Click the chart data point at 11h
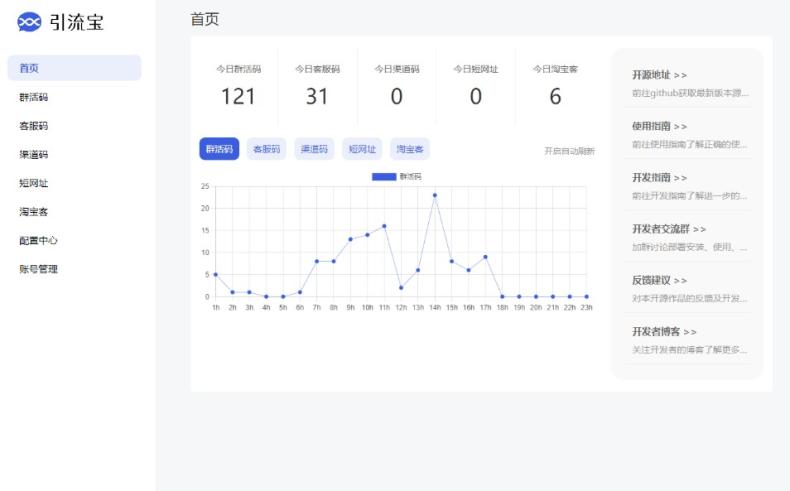The width and height of the screenshot is (790, 491). click(x=384, y=227)
